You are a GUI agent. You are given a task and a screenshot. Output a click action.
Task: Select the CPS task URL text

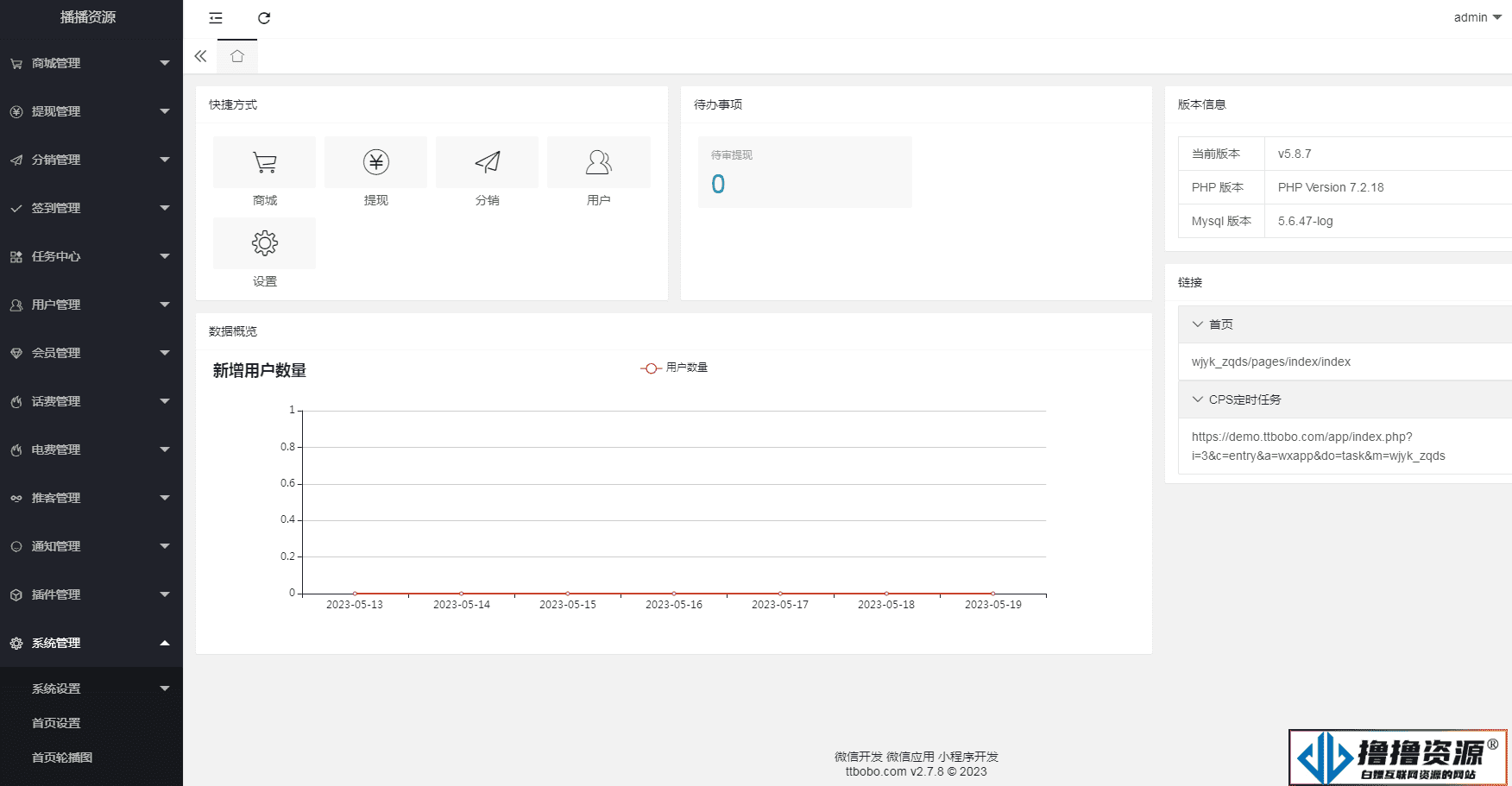point(1319,446)
